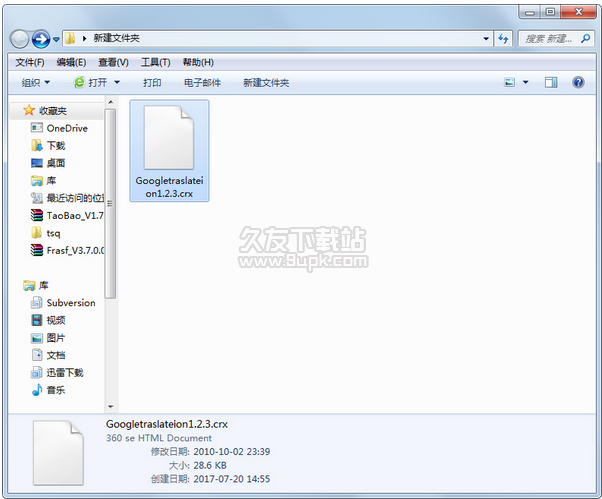Select 音乐 library
This screenshot has height=499, width=602.
point(56,390)
